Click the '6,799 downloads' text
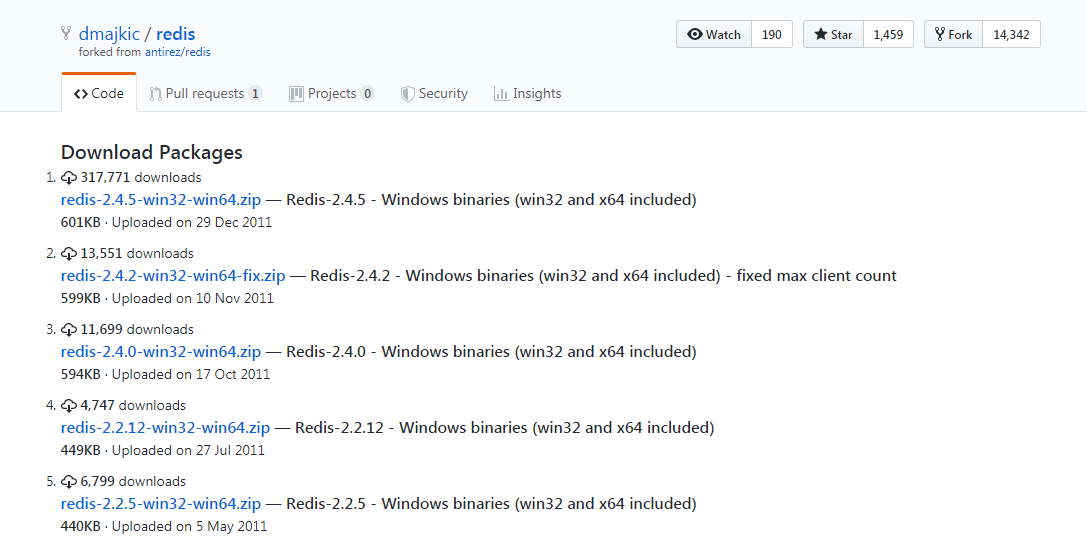The height and width of the screenshot is (546, 1087). pyautogui.click(x=133, y=482)
